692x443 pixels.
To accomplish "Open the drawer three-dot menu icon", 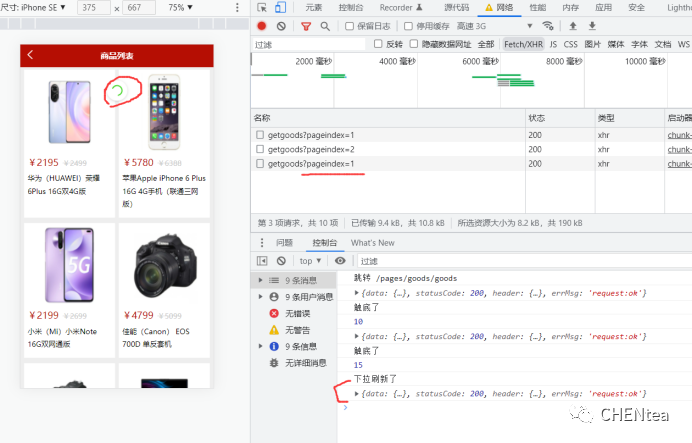I will click(x=262, y=243).
